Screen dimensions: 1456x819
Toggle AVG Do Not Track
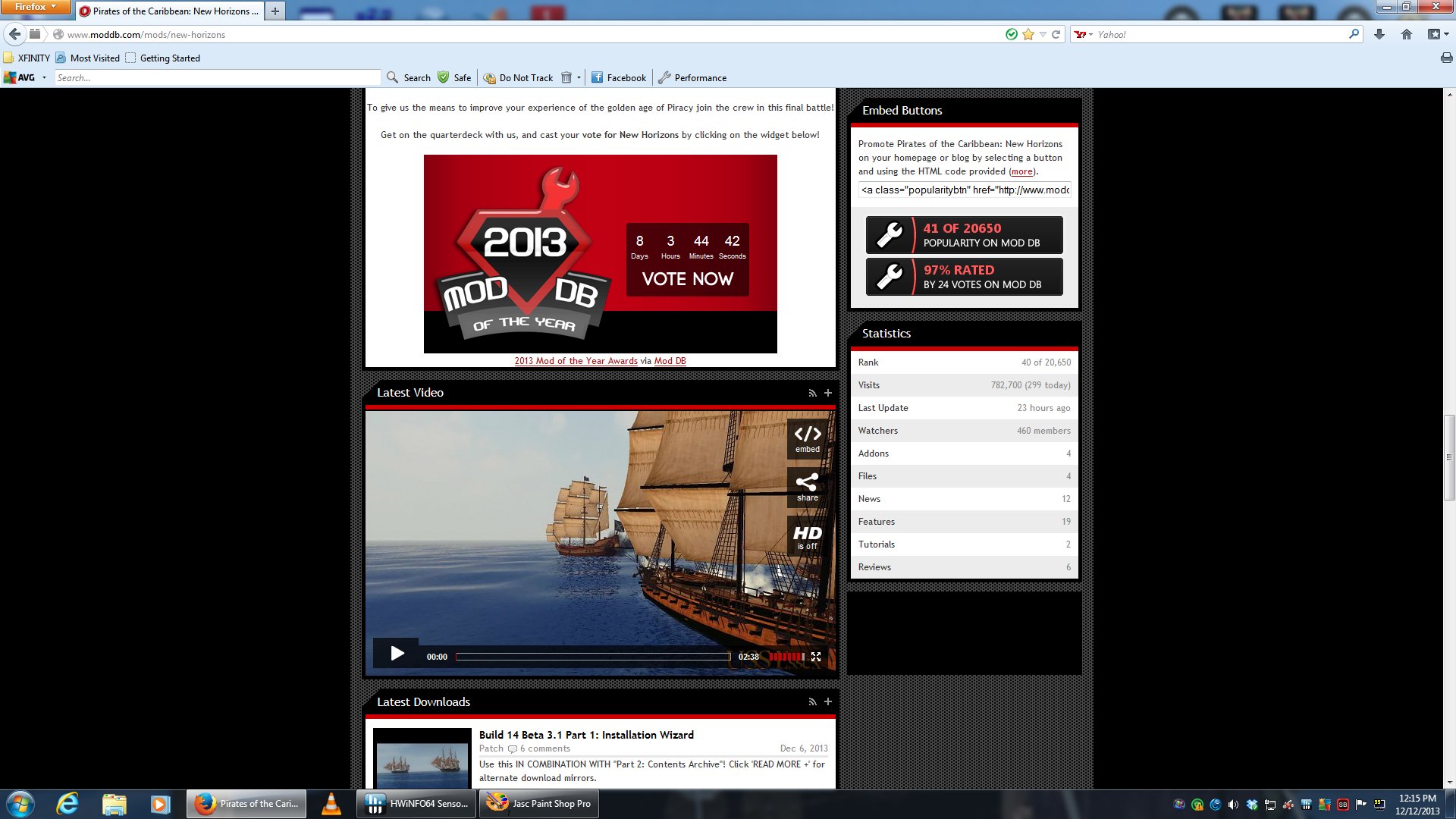(519, 77)
